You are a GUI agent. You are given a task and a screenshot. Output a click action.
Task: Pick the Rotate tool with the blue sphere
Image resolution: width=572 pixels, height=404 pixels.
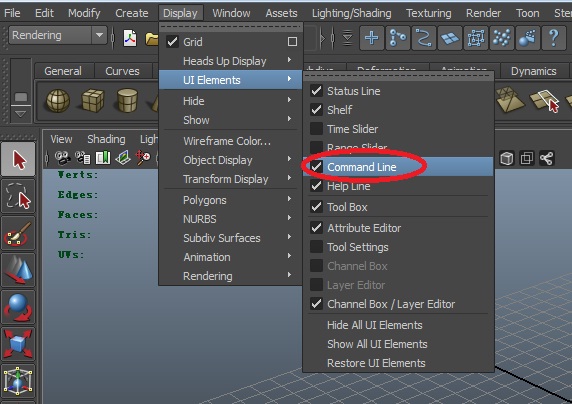coord(18,307)
